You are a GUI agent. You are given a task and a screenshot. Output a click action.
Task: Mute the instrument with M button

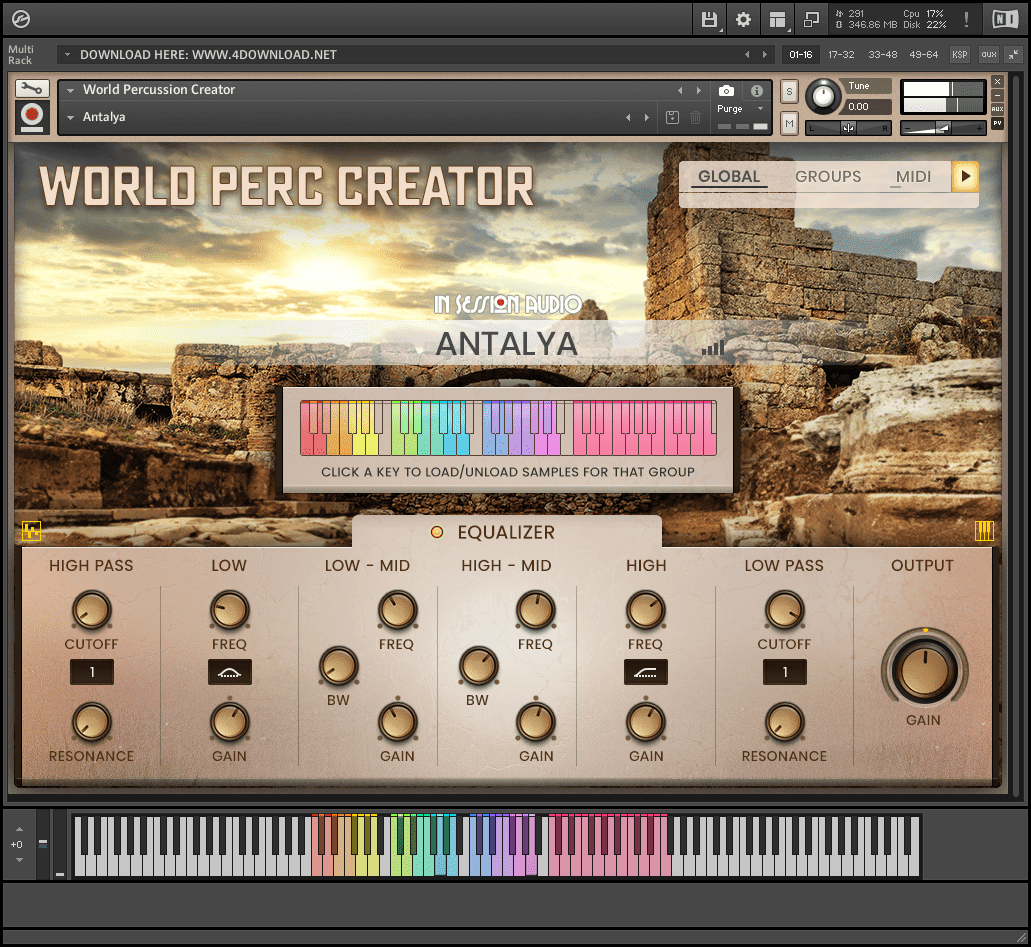click(x=789, y=124)
